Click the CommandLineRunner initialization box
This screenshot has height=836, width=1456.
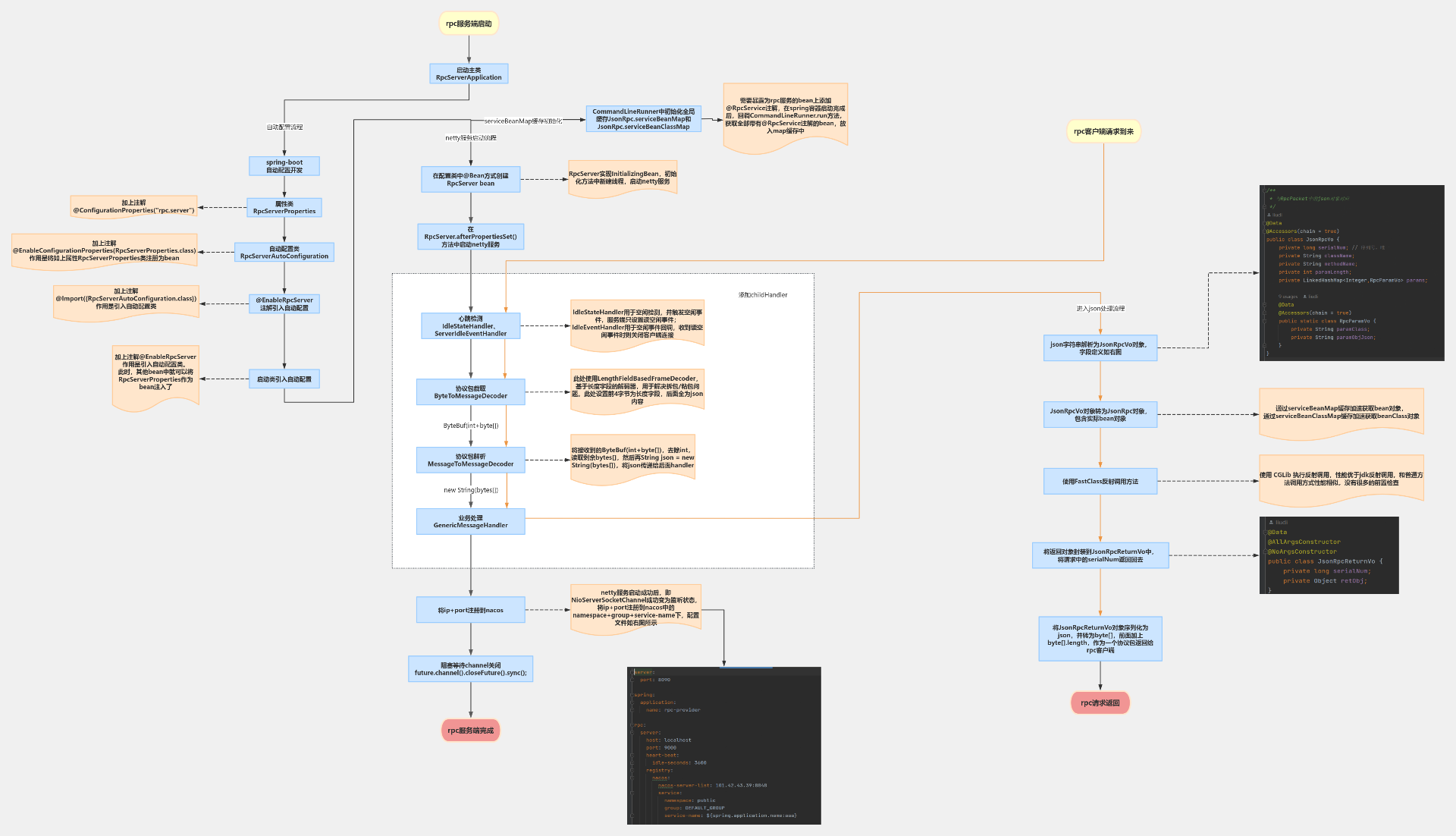[643, 119]
